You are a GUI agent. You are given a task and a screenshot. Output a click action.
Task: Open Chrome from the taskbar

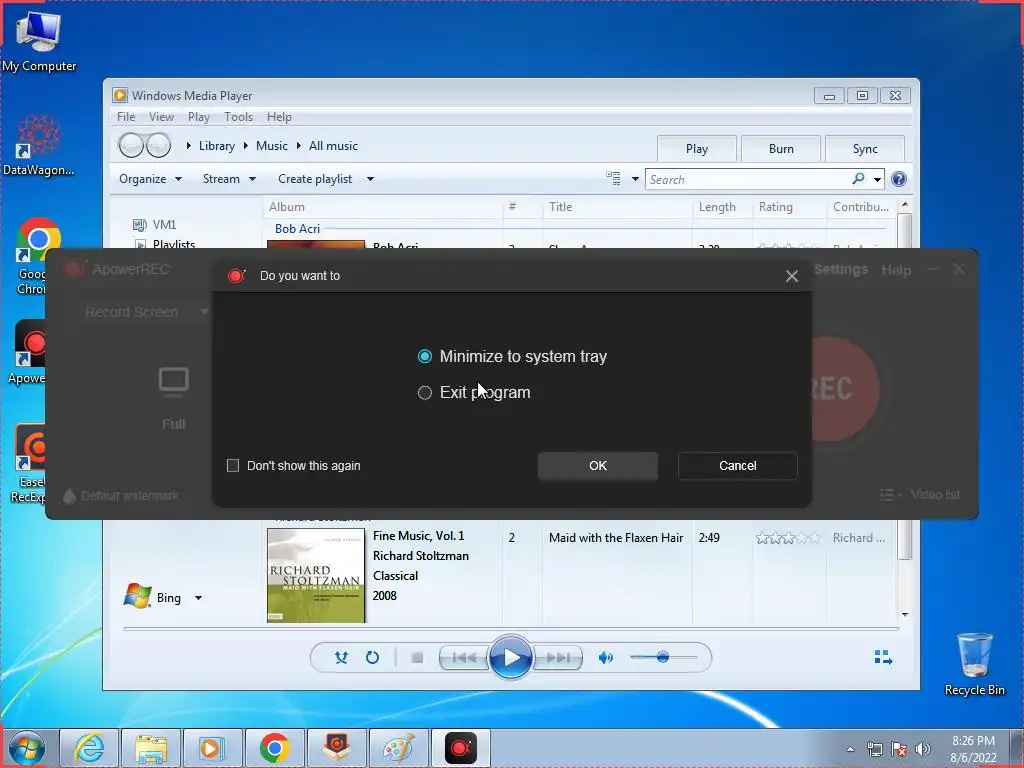pos(274,748)
